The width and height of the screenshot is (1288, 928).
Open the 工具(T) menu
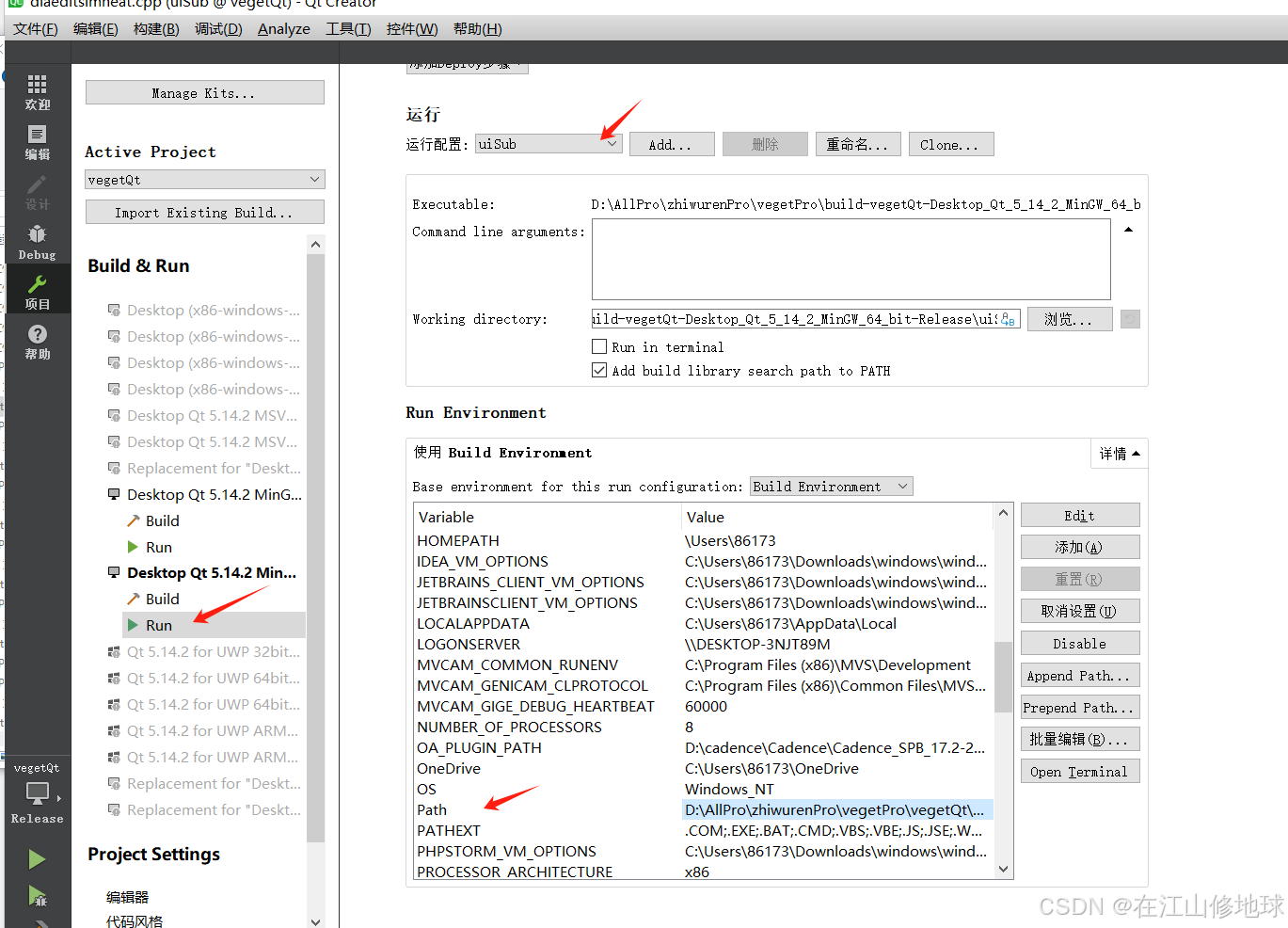[348, 28]
